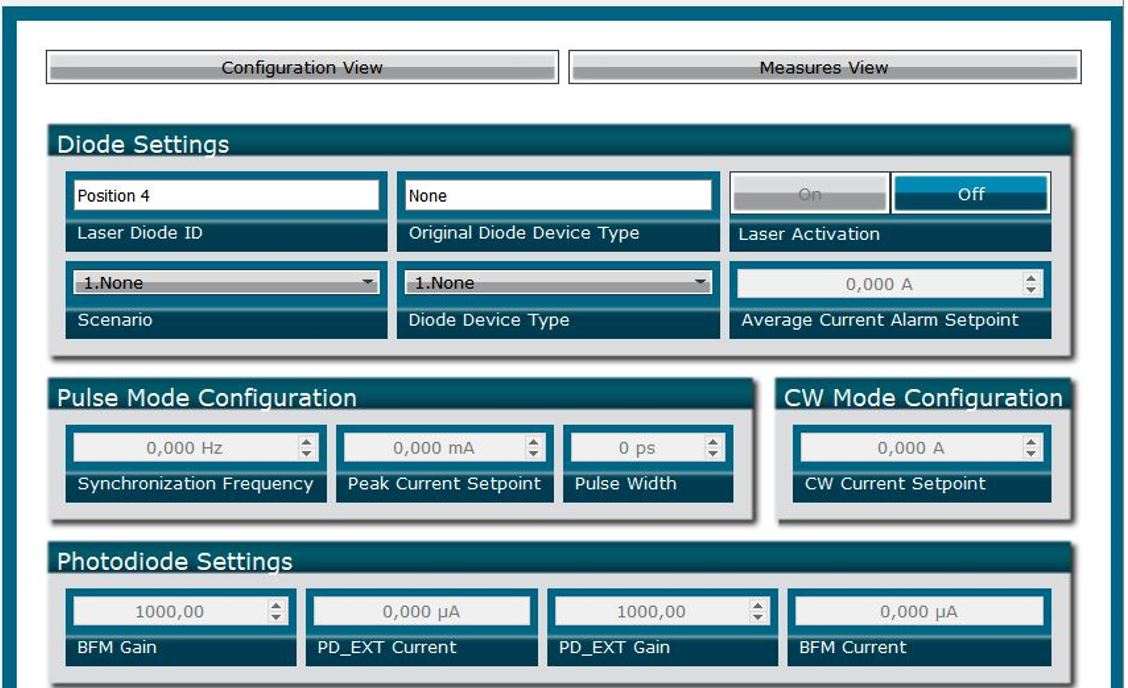
Task: Decrease CW Current Setpoint with down arrow
Action: tap(1031, 453)
